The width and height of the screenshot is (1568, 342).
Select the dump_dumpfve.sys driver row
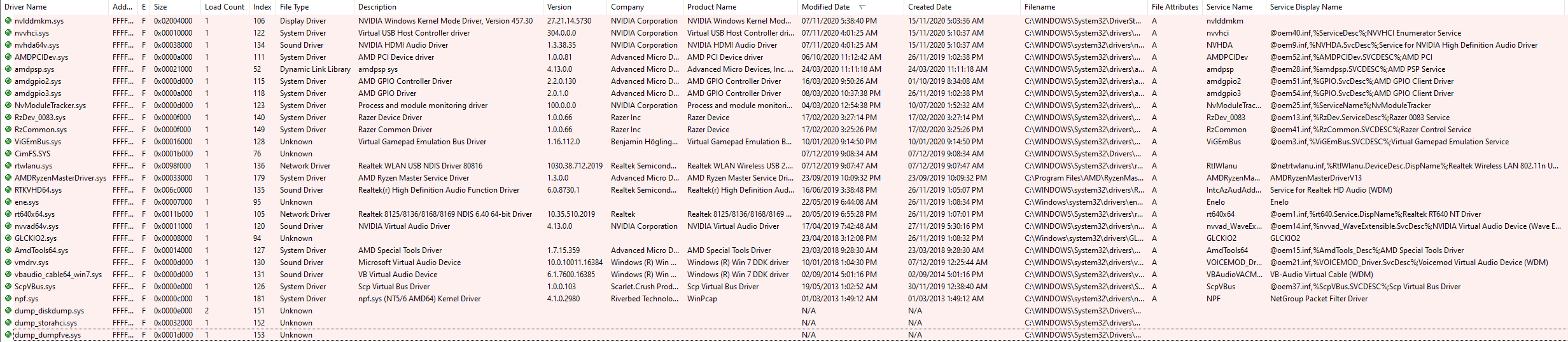tap(784, 334)
